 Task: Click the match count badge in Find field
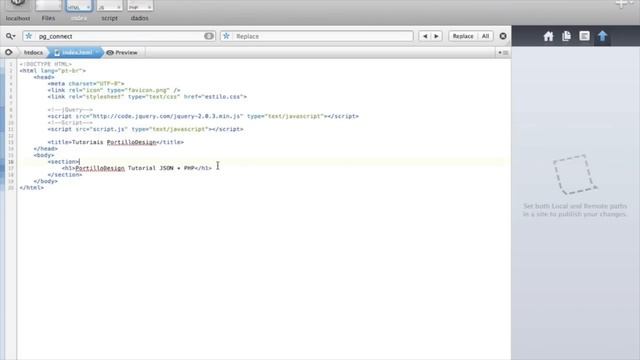click(209, 36)
